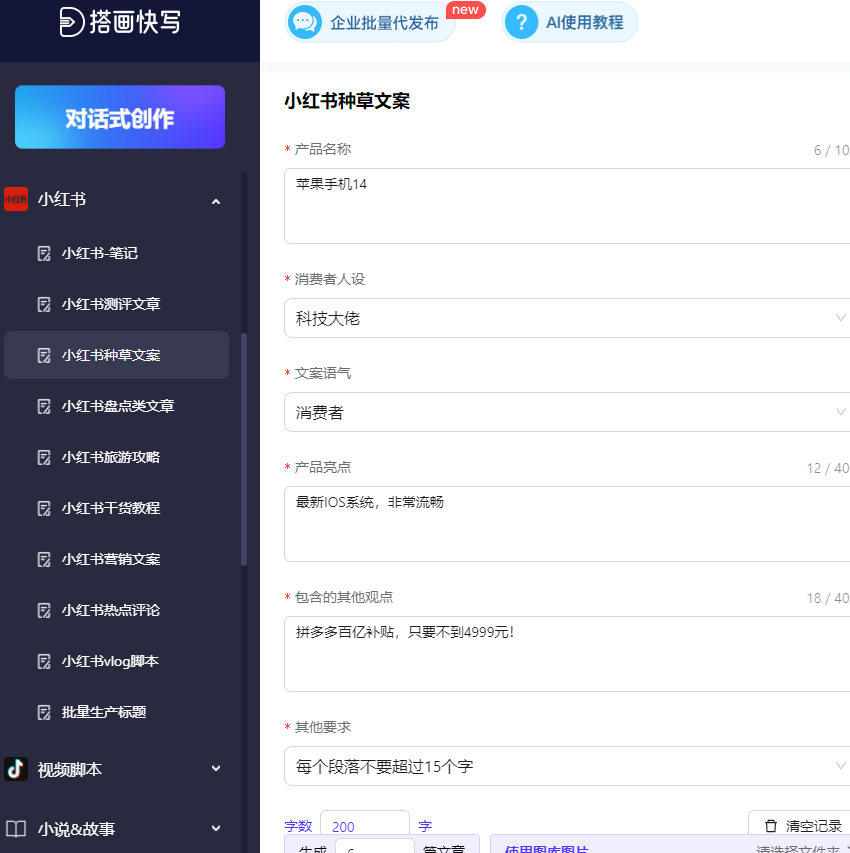Click the document icon beside 小红书-笔记
Viewport: 850px width, 853px height.
pos(44,254)
